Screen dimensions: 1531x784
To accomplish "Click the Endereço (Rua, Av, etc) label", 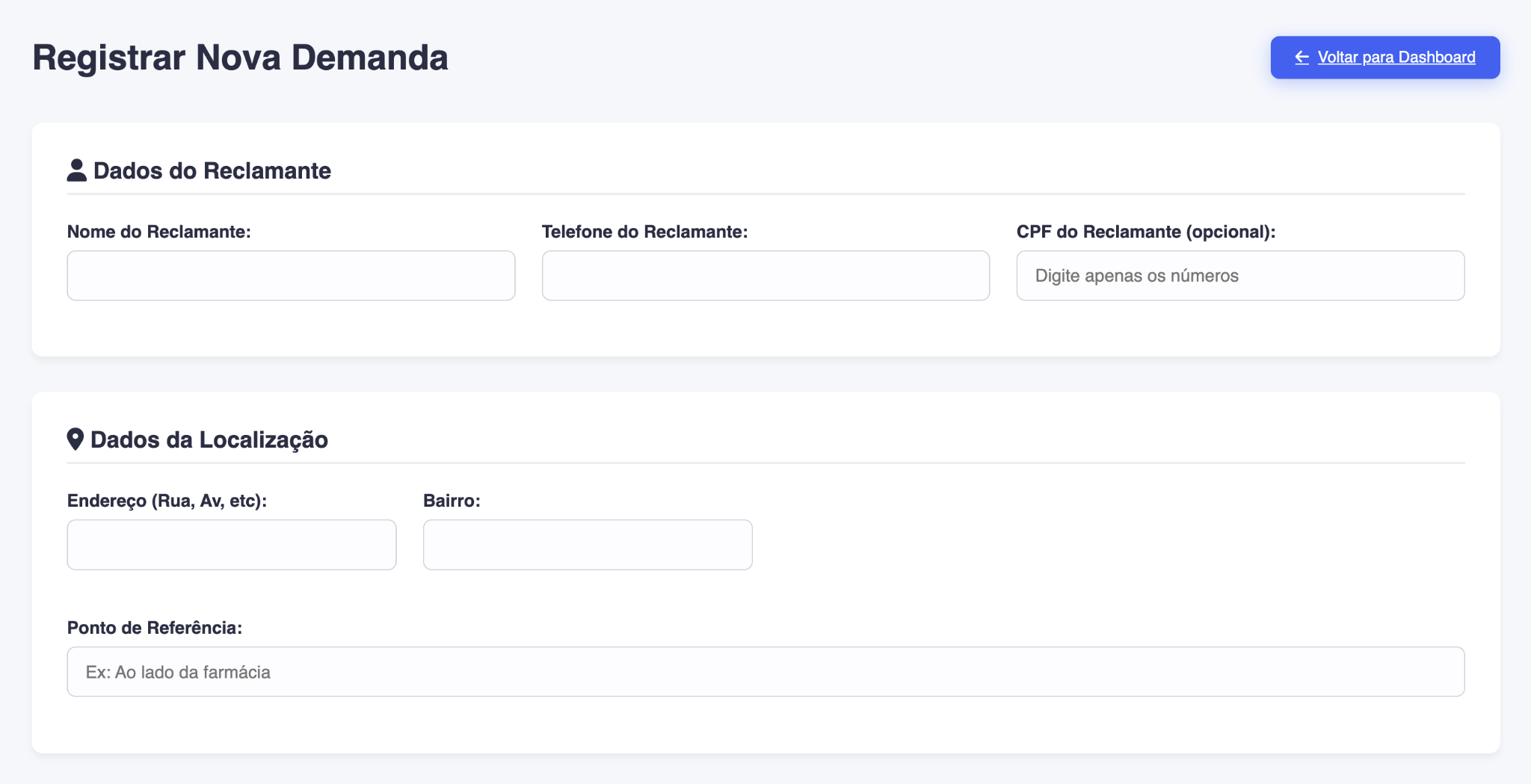I will click(x=168, y=501).
